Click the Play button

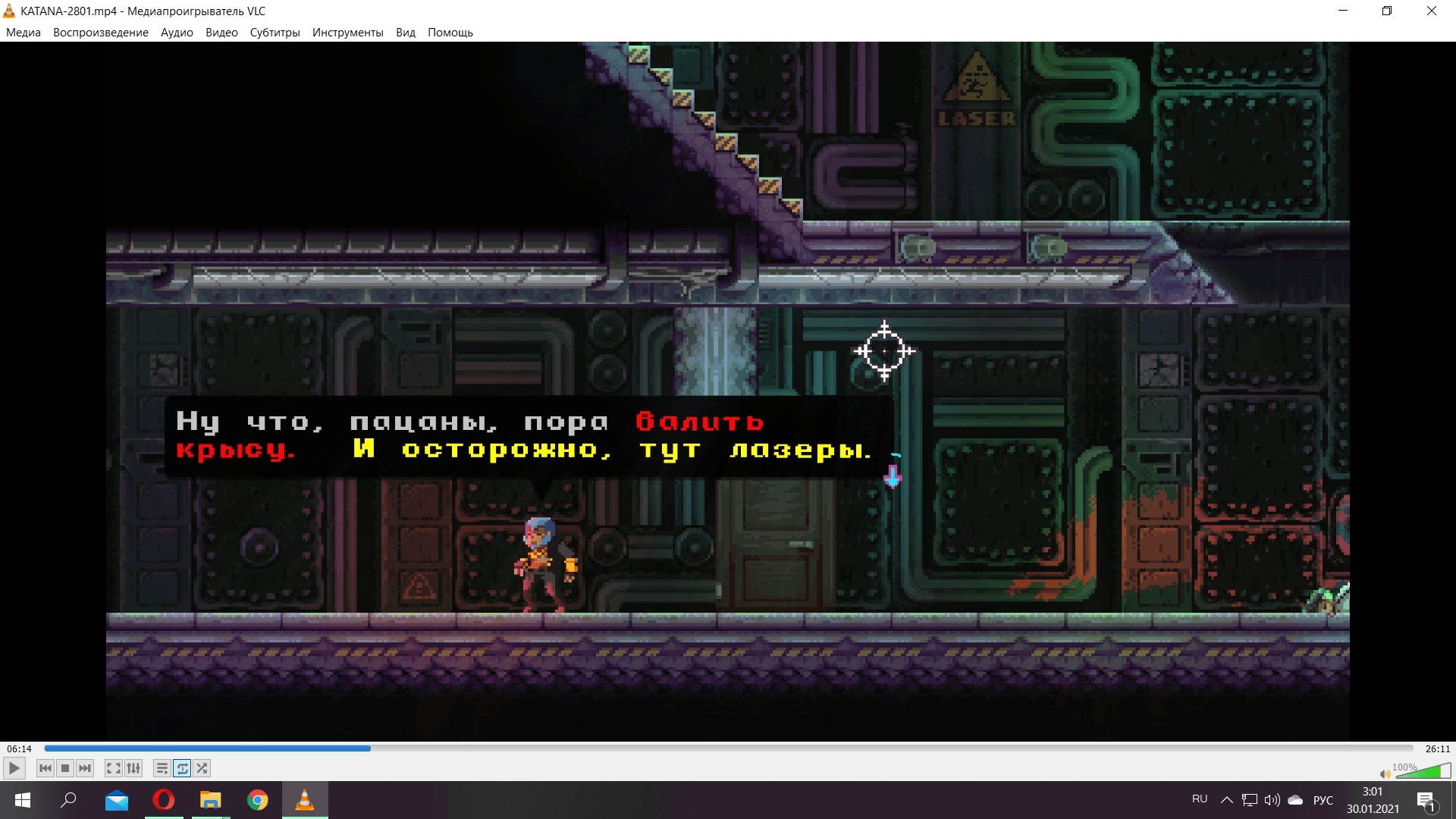(x=14, y=768)
